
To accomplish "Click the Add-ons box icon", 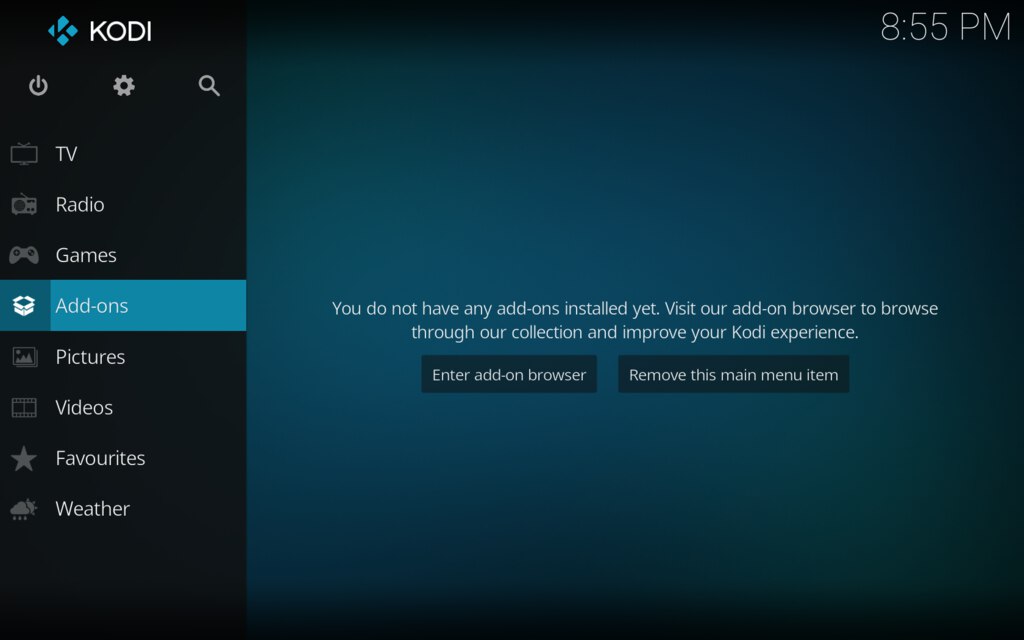I will [24, 306].
